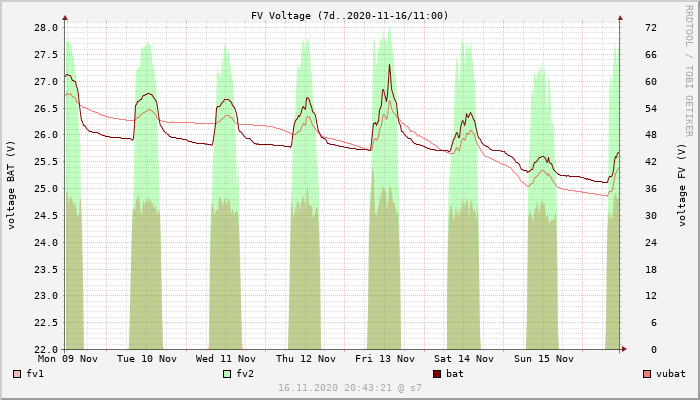
Task: Click the 'voltage BAT (V)' axis title
Action: 11,185
